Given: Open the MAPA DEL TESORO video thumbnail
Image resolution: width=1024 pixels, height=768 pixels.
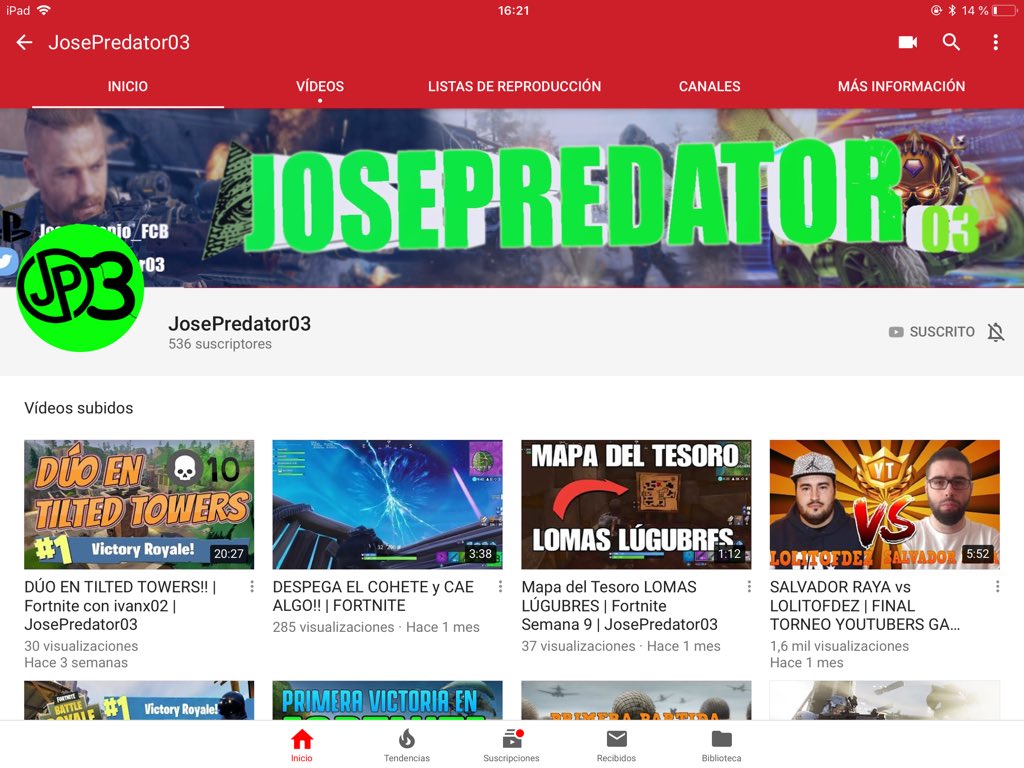Looking at the screenshot, I should pos(636,504).
